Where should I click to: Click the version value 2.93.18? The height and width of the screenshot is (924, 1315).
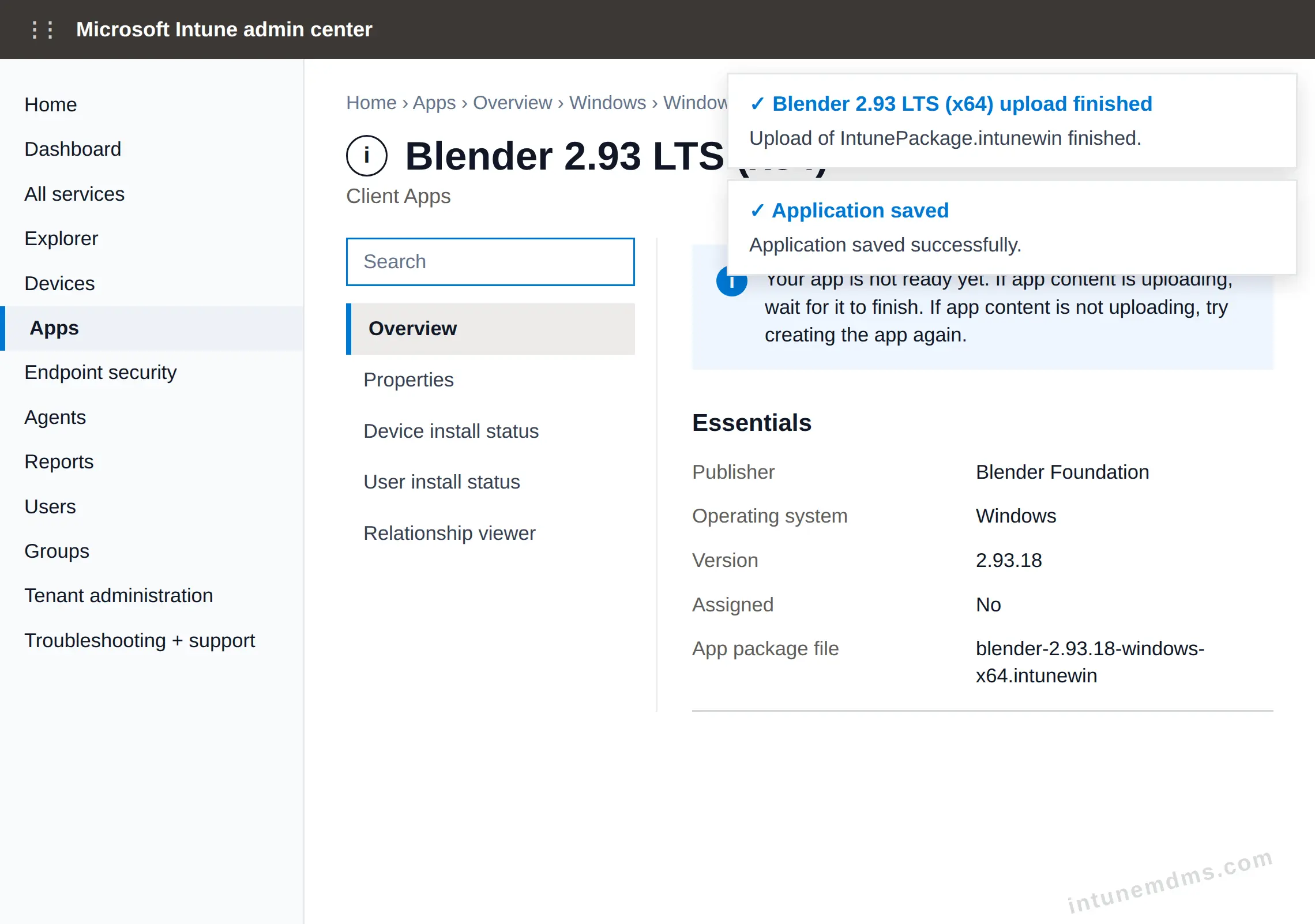click(1009, 561)
